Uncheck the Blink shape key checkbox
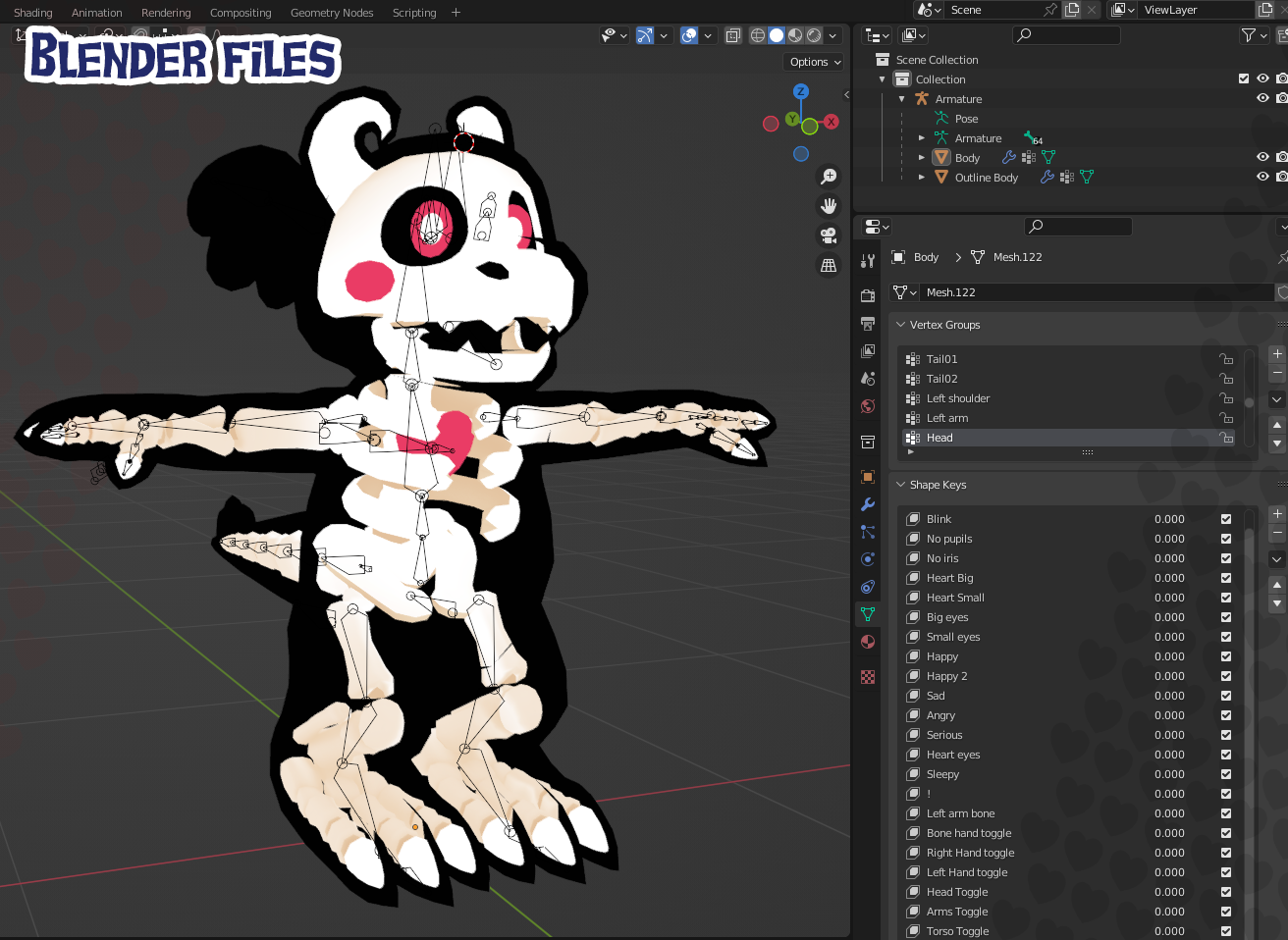The image size is (1288, 940). [1224, 518]
